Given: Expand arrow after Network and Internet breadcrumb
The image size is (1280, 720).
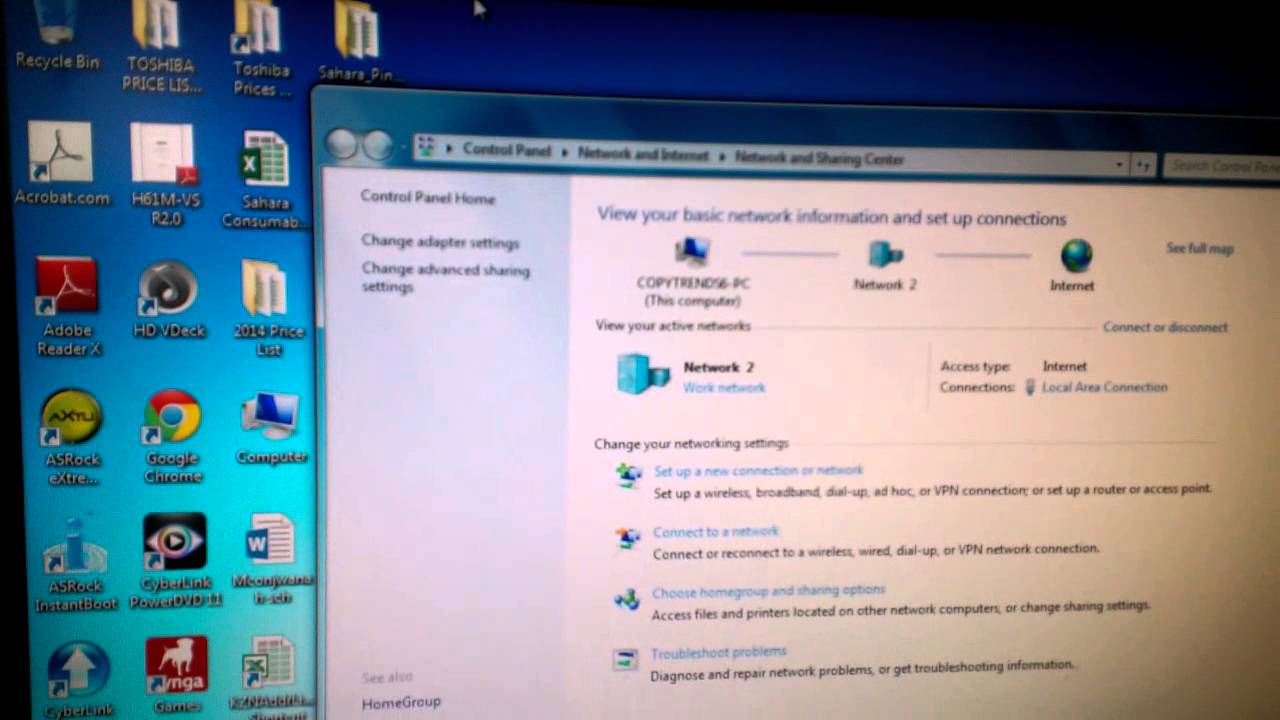Looking at the screenshot, I should pos(720,157).
